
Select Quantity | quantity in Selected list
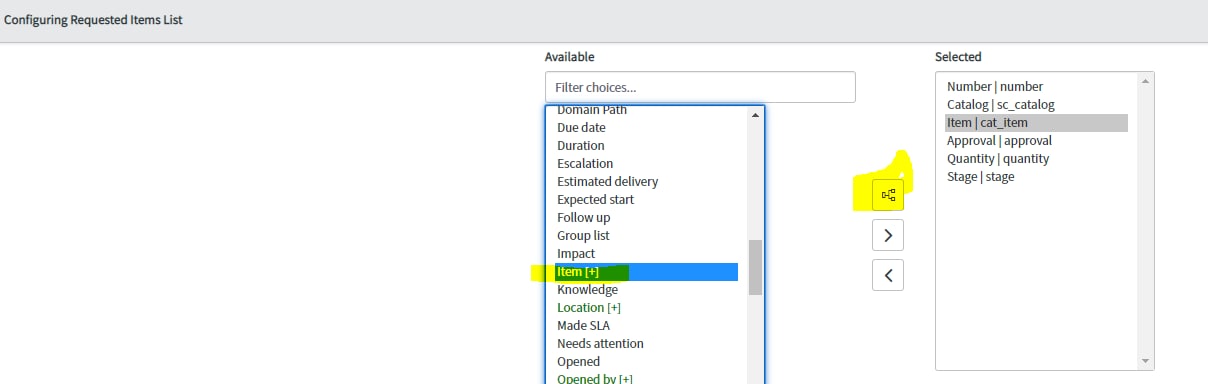[x=1036, y=159]
